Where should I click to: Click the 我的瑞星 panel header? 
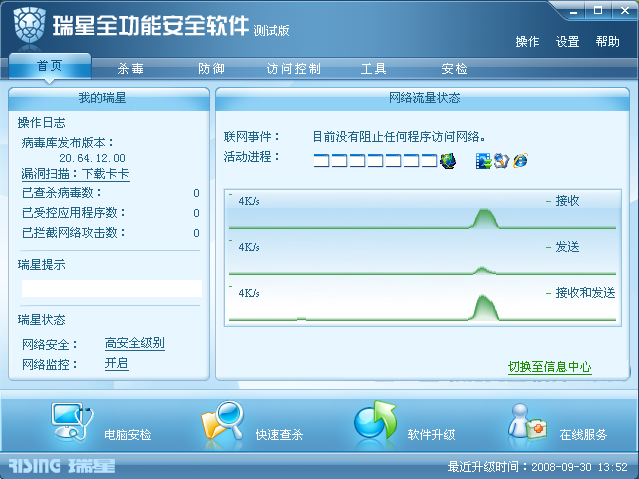(x=109, y=98)
